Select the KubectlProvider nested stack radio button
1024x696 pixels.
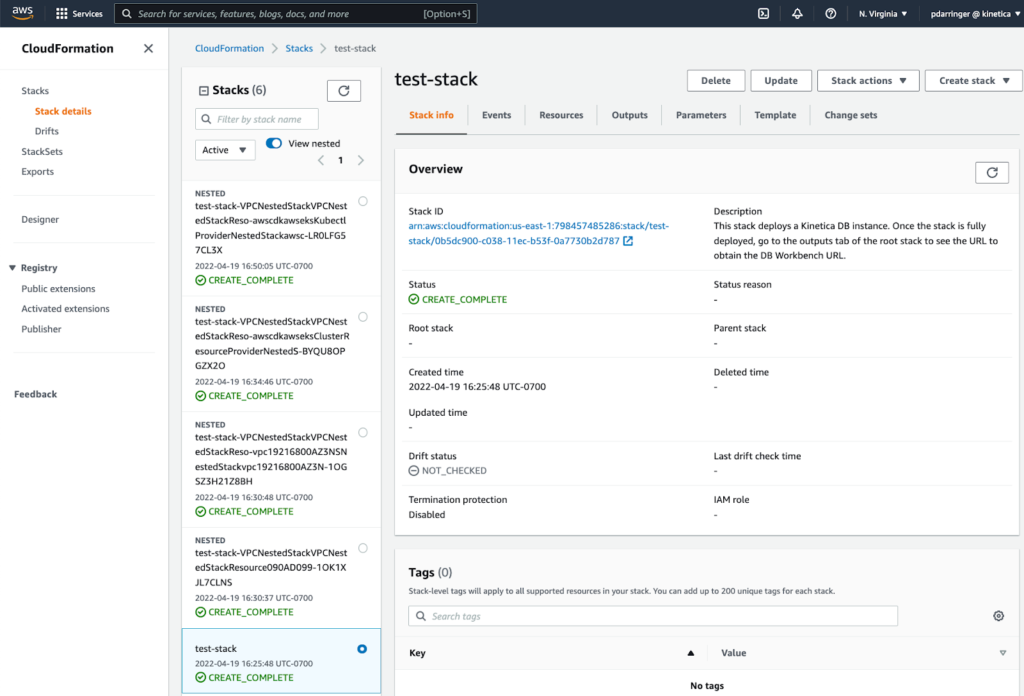[x=362, y=201]
